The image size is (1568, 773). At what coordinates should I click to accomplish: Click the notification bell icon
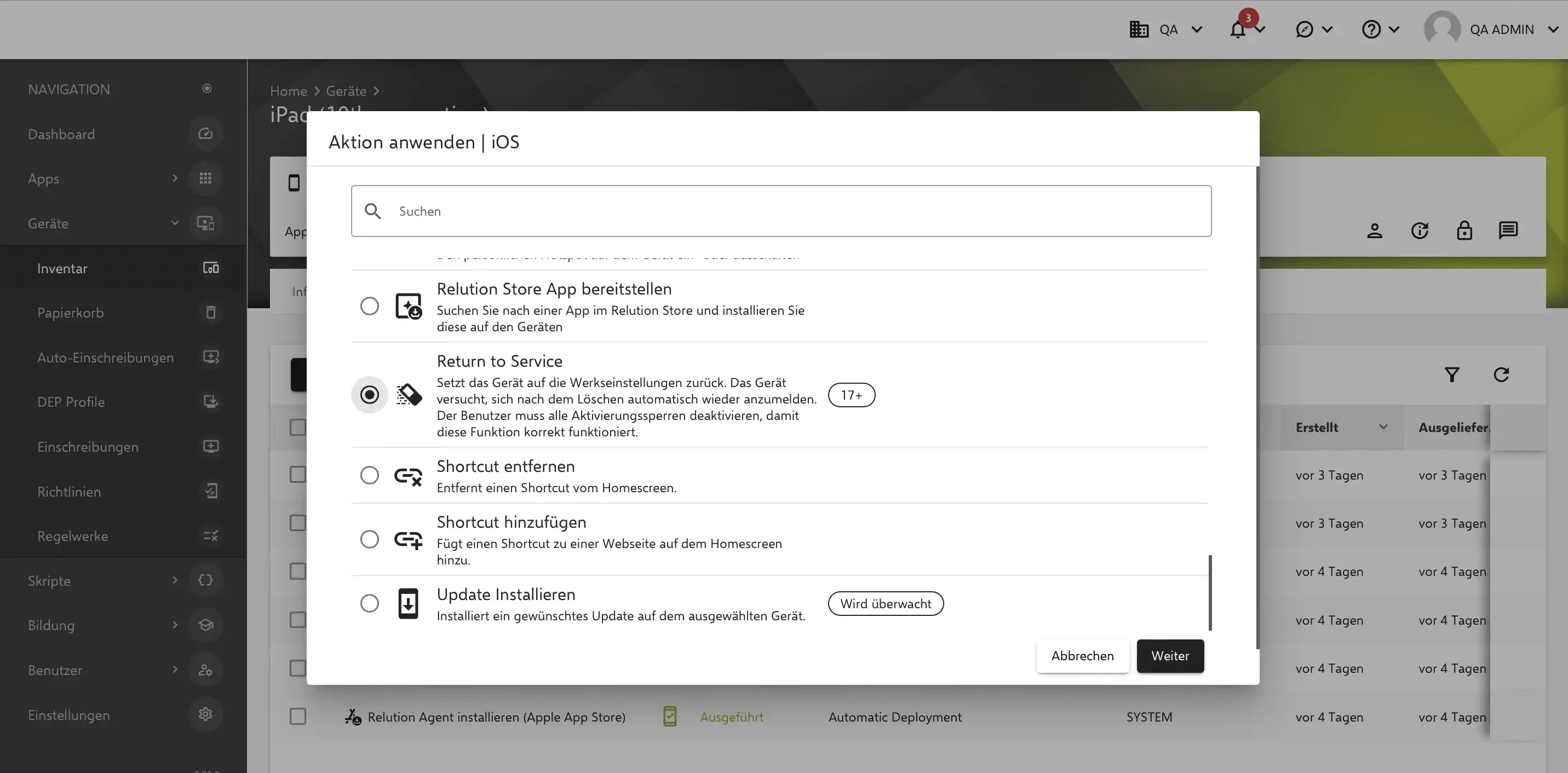point(1238,30)
